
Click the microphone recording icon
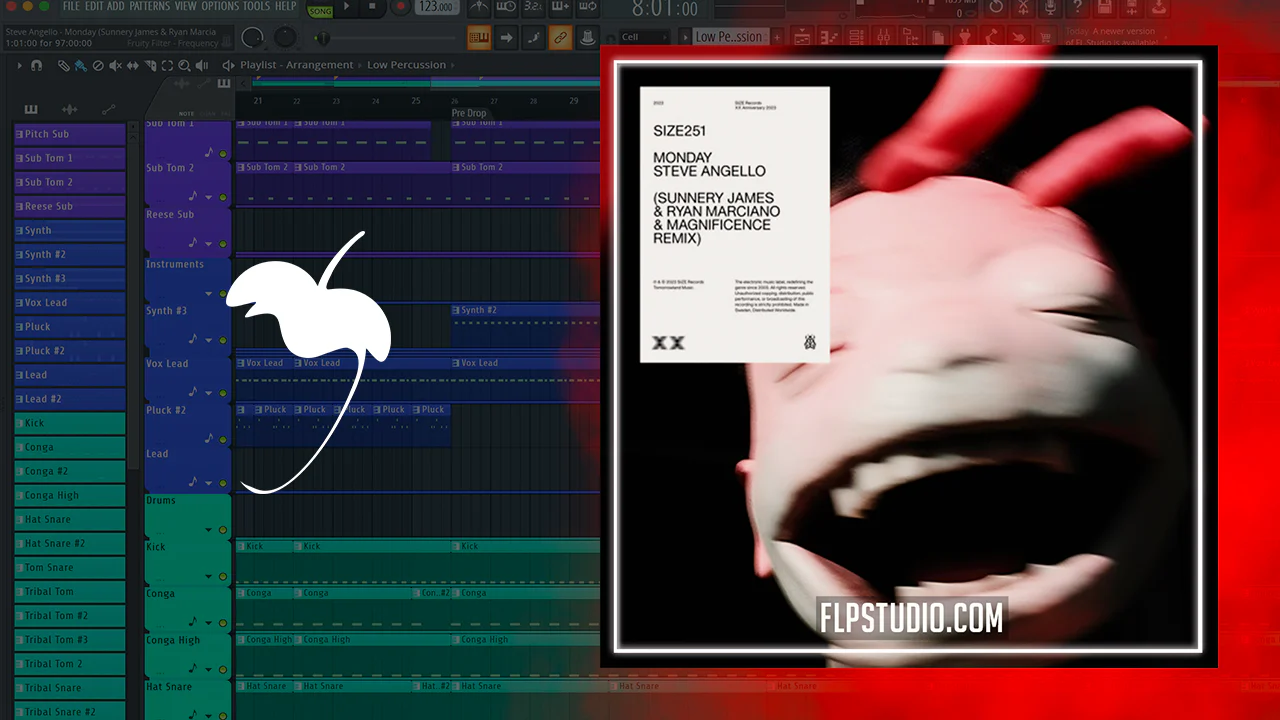[x=1050, y=8]
